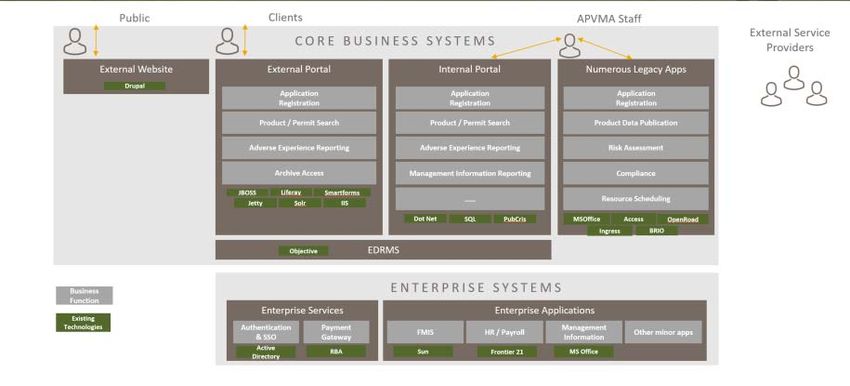Click the Clients user person icon

(227, 41)
